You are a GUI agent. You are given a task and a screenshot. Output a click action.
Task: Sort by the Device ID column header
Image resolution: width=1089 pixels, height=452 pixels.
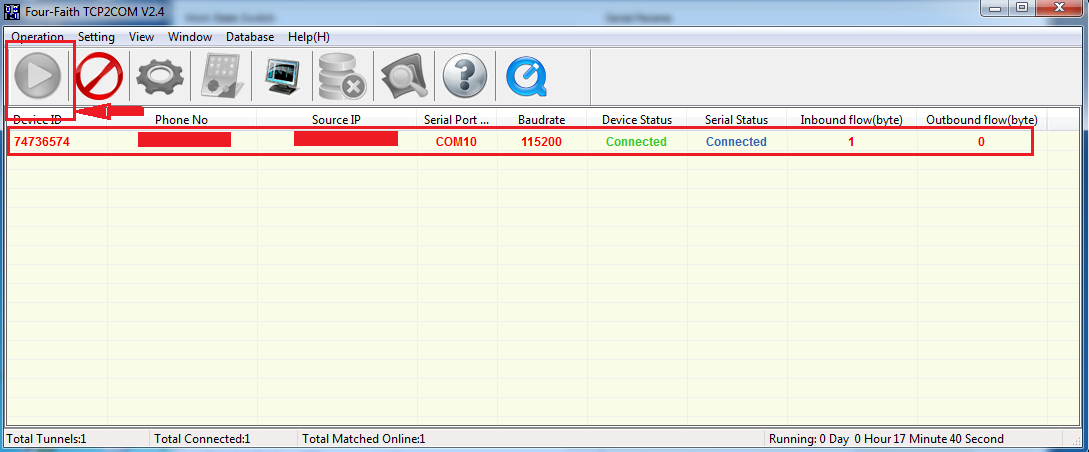pos(57,119)
